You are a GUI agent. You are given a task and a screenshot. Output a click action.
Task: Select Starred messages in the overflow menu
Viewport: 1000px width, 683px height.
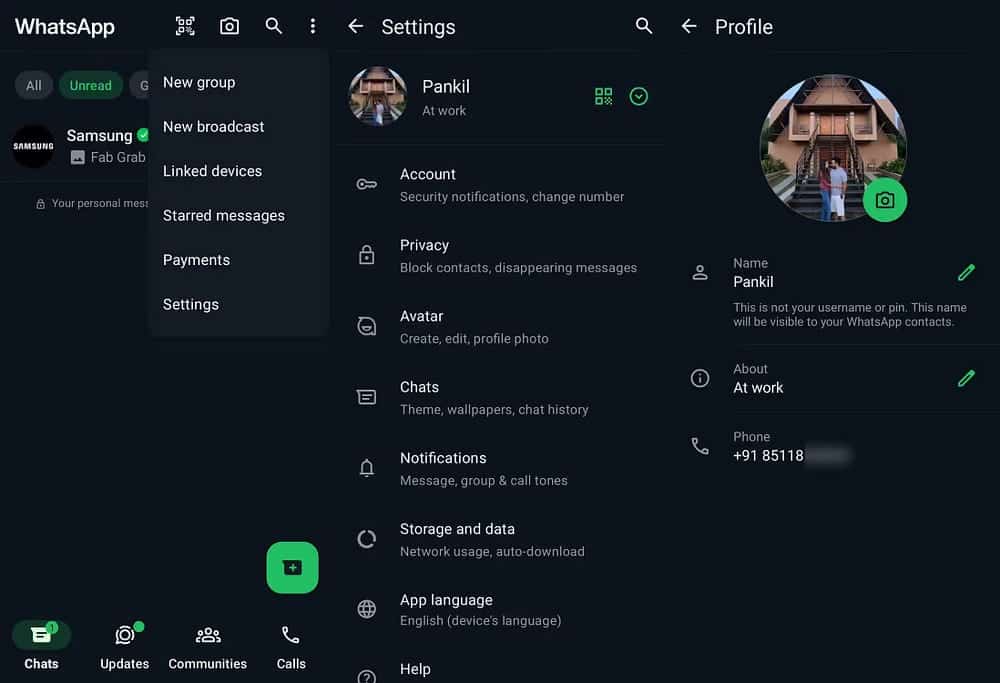223,215
